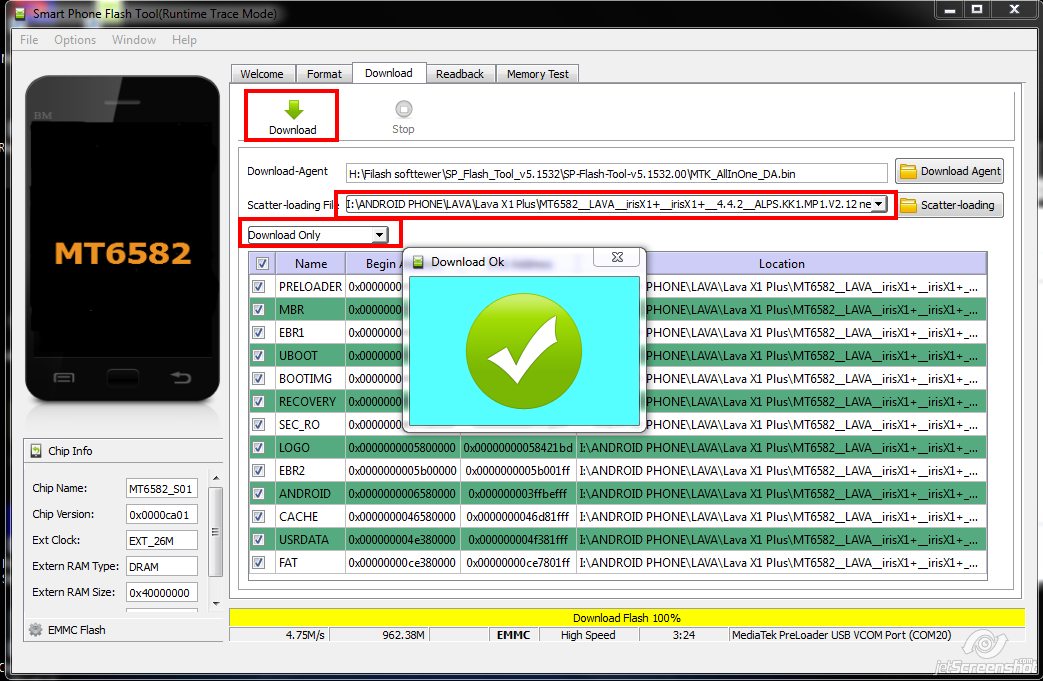Uncheck the LOGO partition checkbox

tap(259, 448)
